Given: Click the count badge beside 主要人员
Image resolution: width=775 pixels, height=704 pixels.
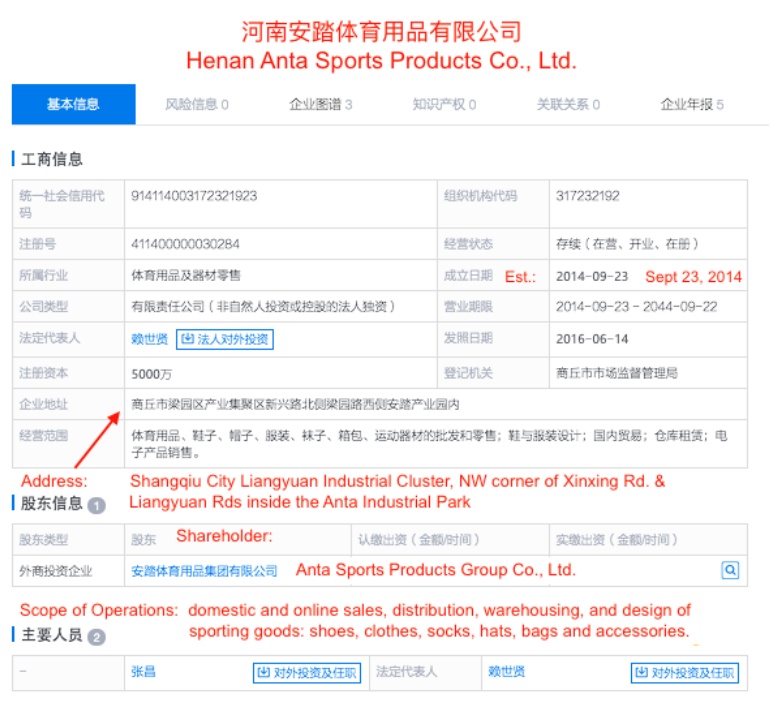Looking at the screenshot, I should [x=97, y=636].
